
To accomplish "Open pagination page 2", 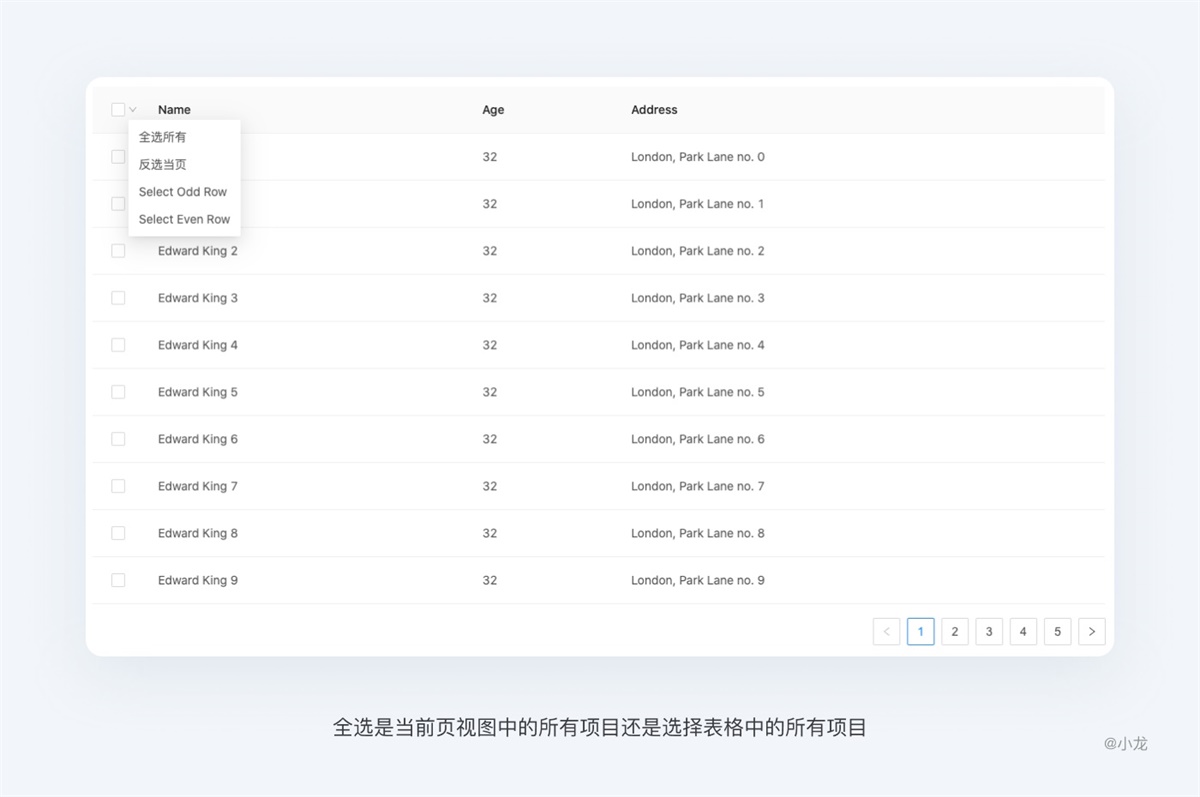I will point(955,632).
